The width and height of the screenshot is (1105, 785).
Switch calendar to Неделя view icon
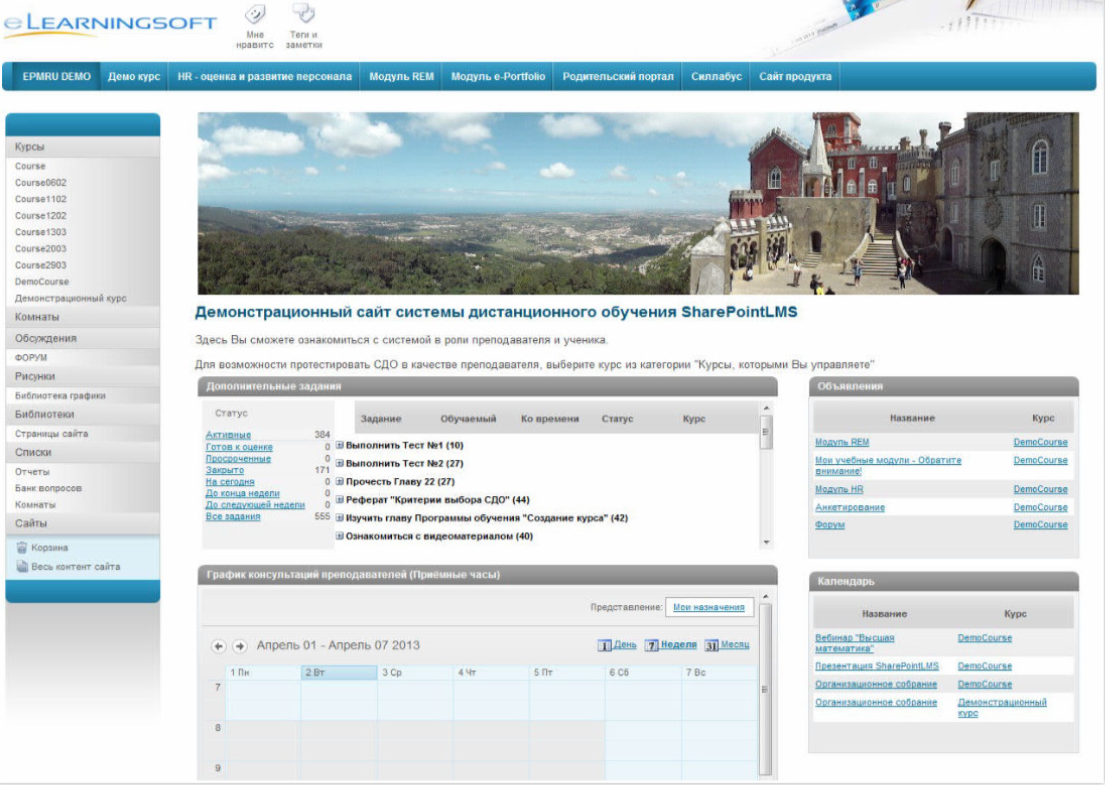(x=652, y=645)
